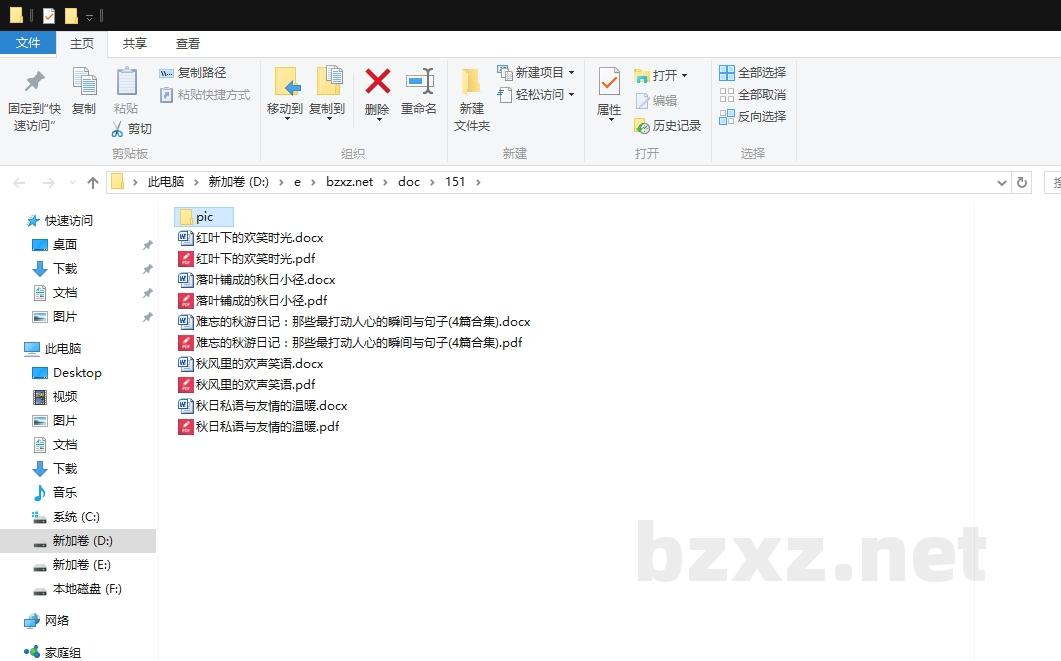The height and width of the screenshot is (661, 1061).
Task: Switch to the Share tab
Action: coord(135,44)
